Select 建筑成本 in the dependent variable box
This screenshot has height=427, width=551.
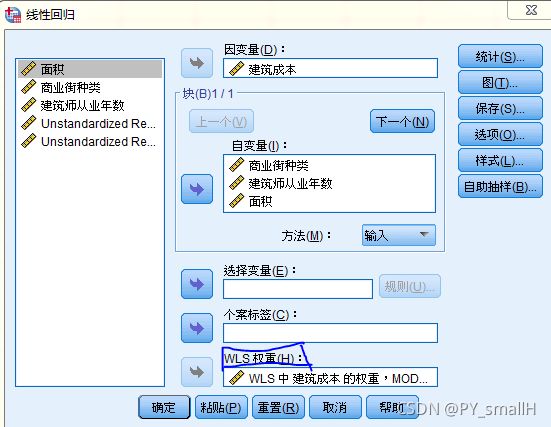coord(330,69)
